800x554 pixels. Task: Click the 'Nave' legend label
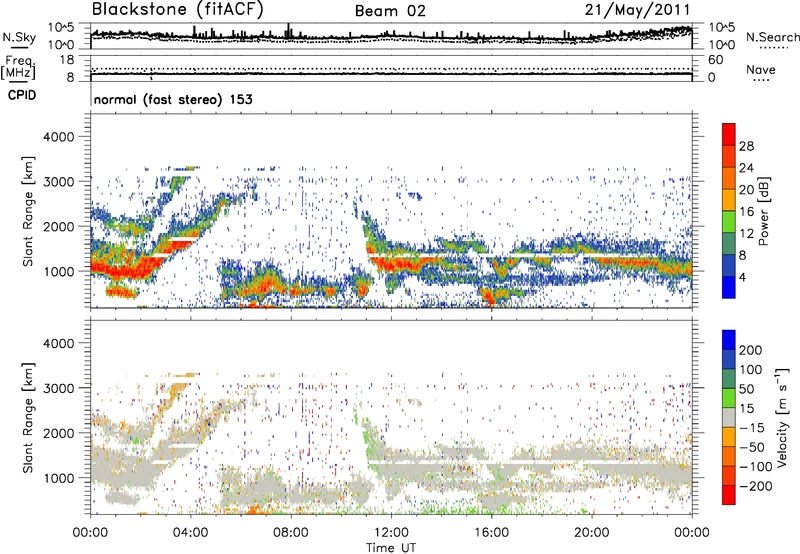761,70
